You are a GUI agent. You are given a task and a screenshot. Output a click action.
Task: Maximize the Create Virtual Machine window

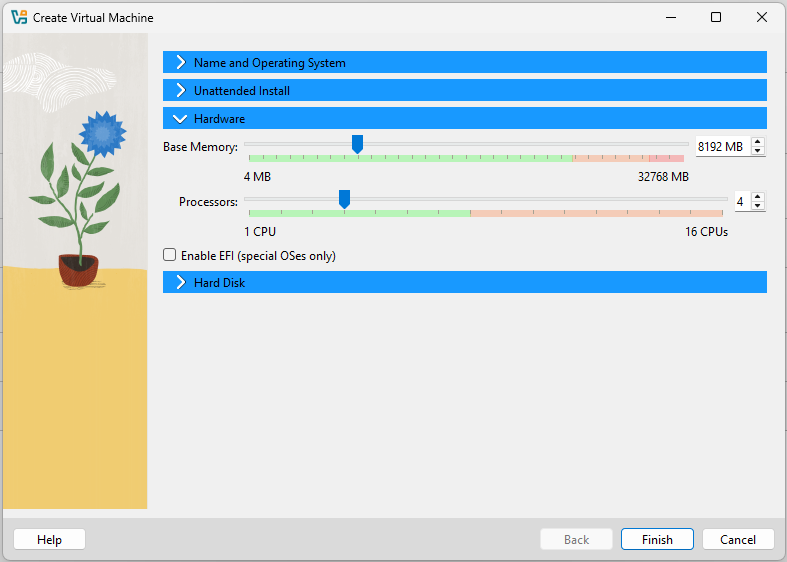716,17
